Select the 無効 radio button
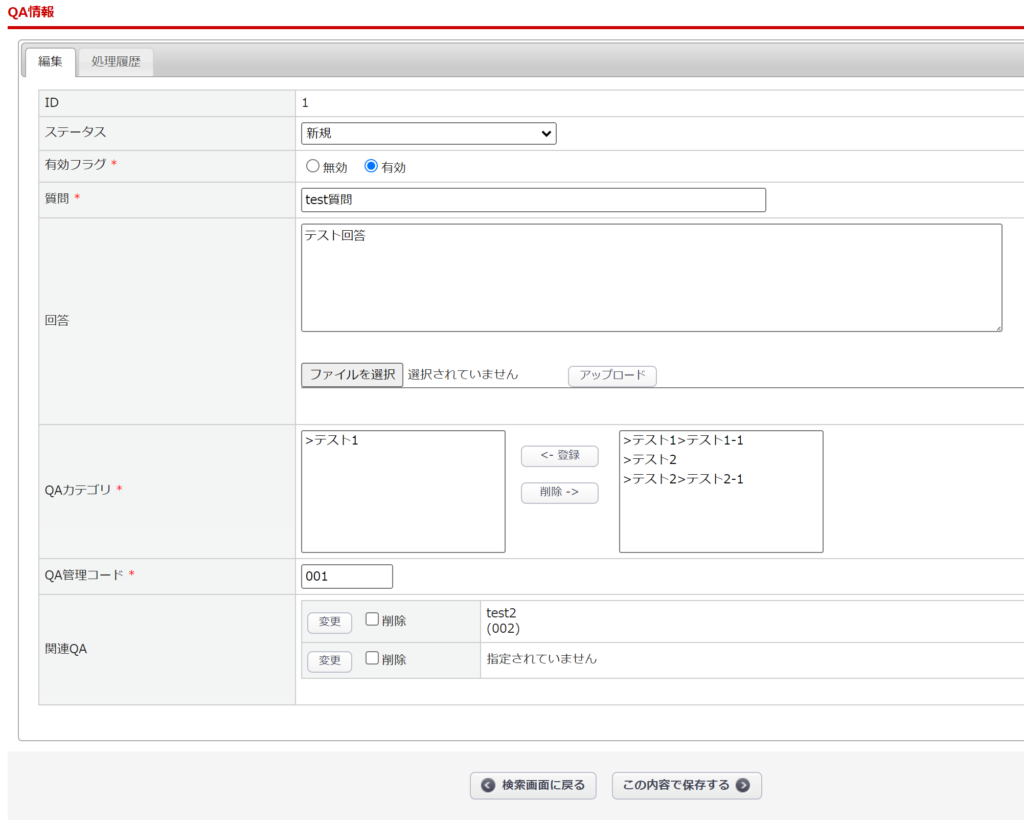This screenshot has width=1024, height=820. pos(312,167)
